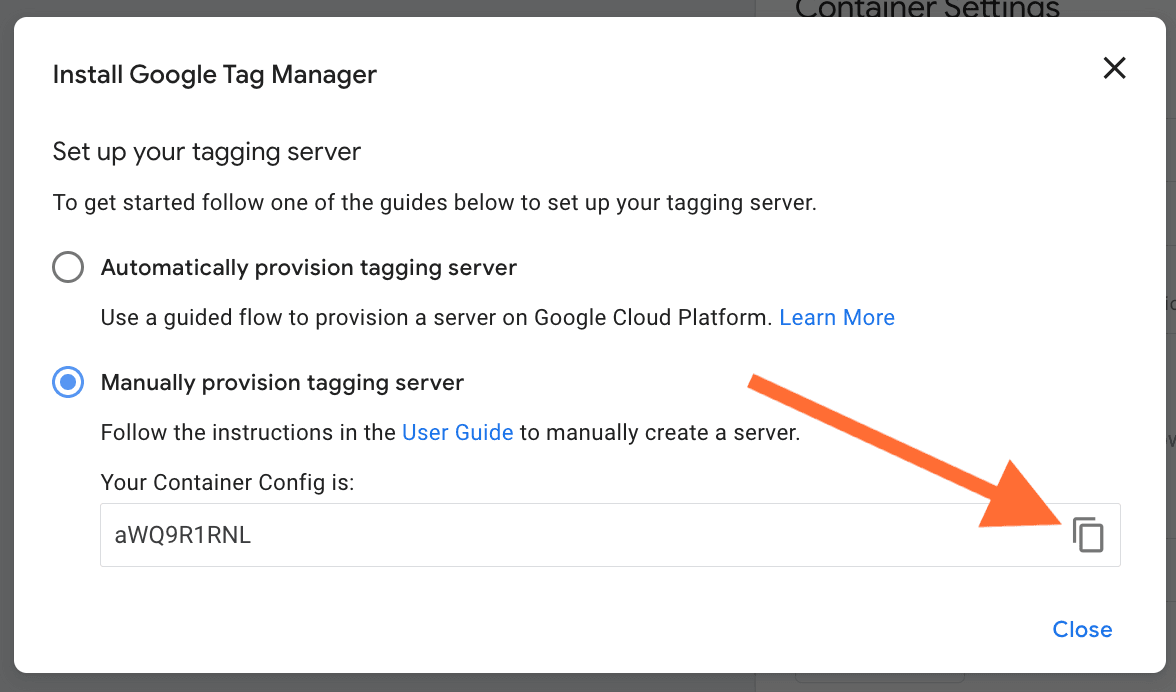
Task: Choose the Manually provision tagging server radio
Action: [x=67, y=382]
